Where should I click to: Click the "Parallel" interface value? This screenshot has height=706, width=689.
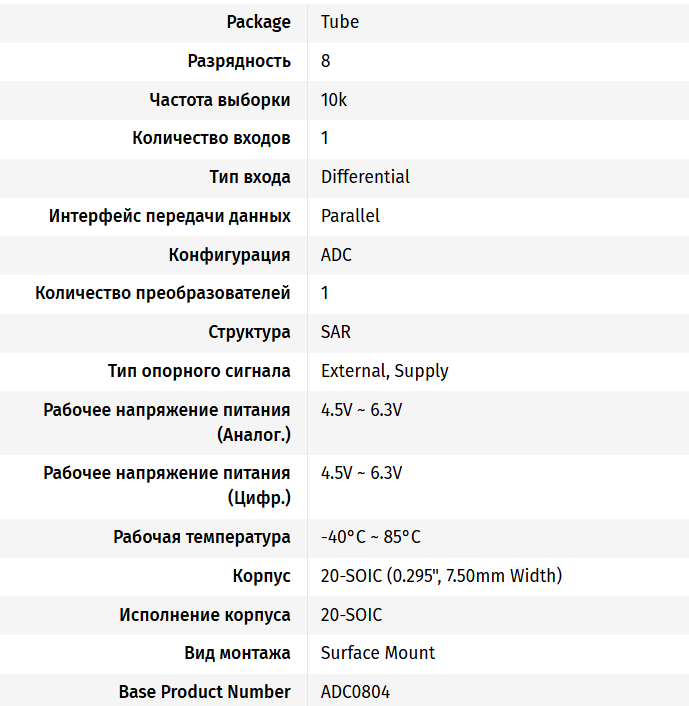[350, 216]
